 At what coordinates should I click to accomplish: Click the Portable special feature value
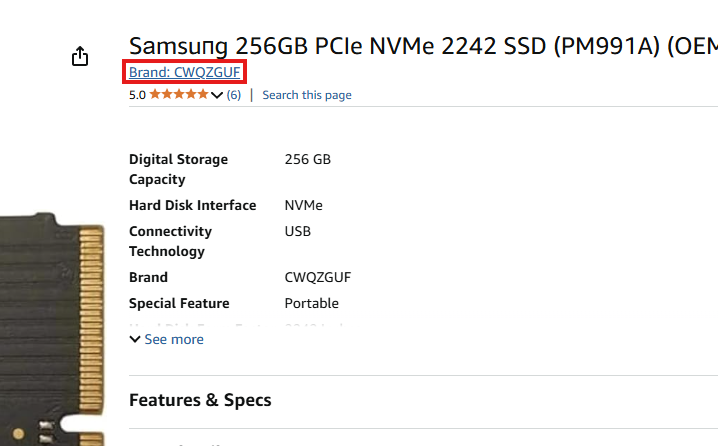(312, 303)
